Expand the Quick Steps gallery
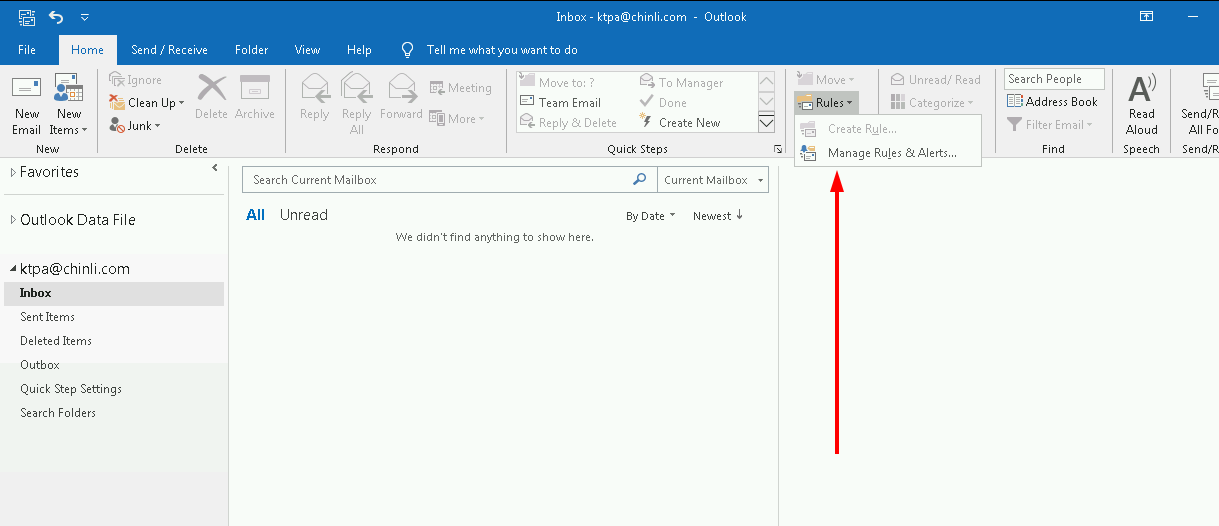Screen dimensions: 1219x526 tap(767, 123)
